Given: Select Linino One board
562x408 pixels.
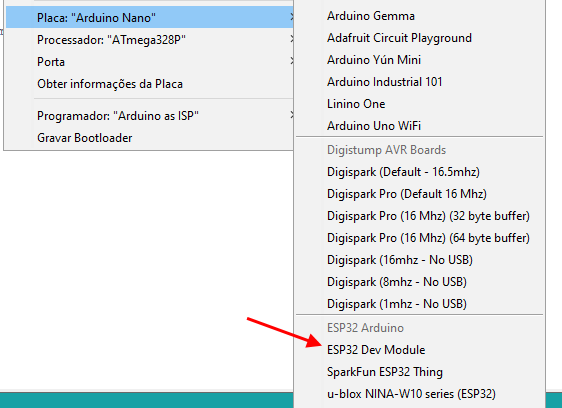Looking at the screenshot, I should pos(419,104).
